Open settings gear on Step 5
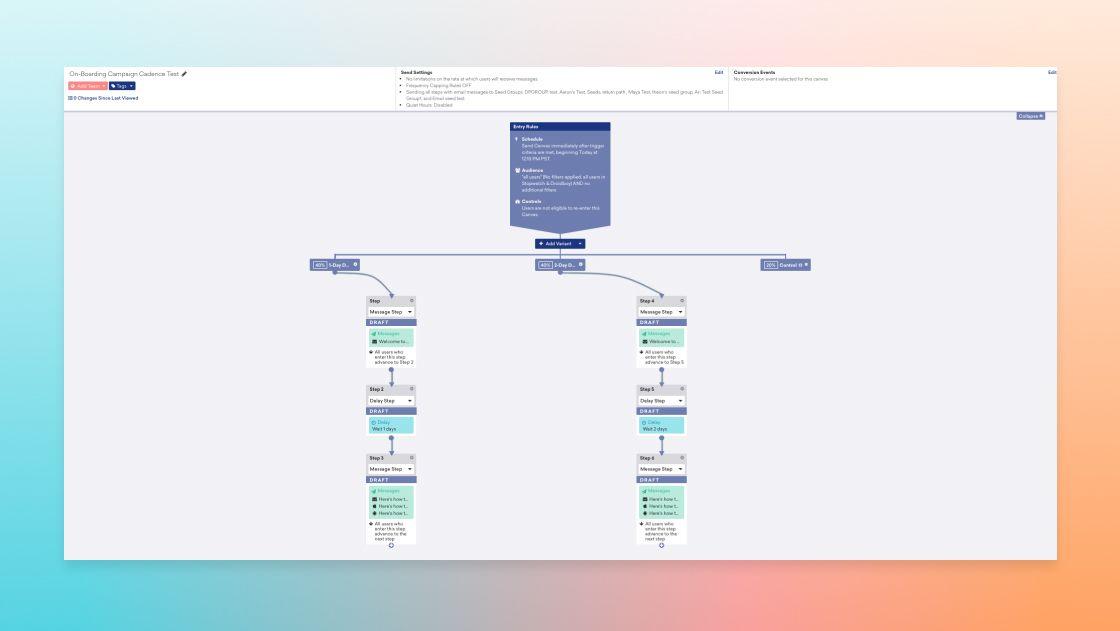 [x=682, y=389]
